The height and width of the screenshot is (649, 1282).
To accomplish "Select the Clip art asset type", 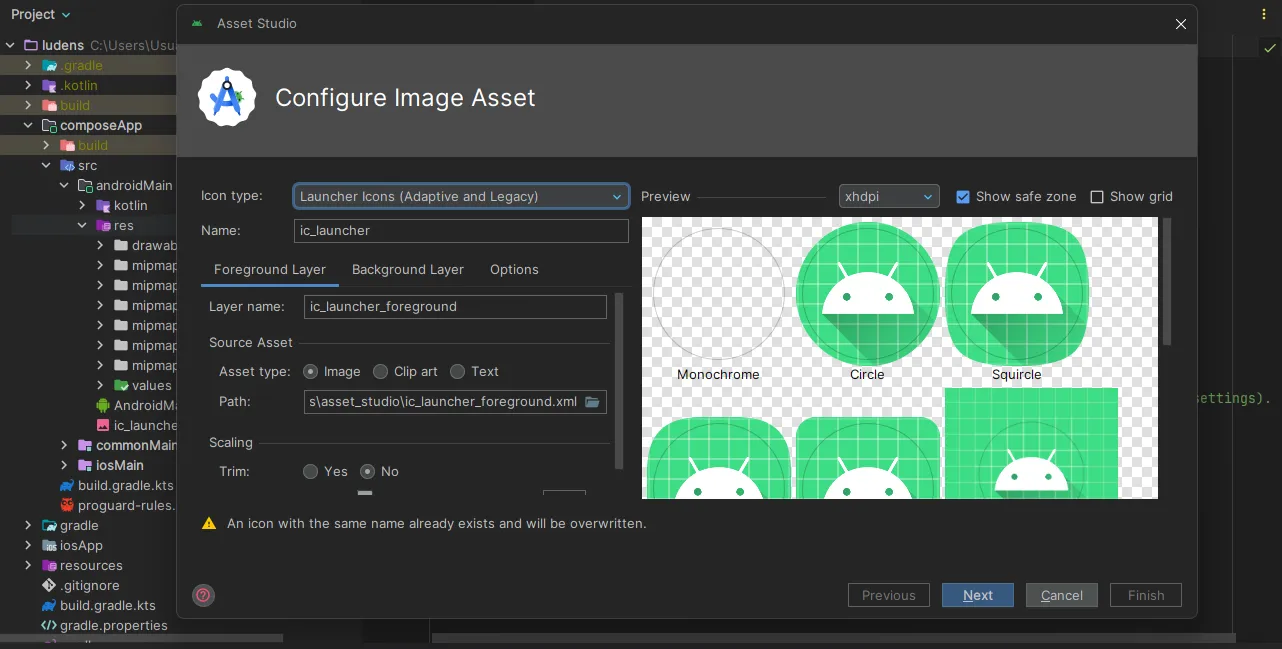I will click(380, 371).
